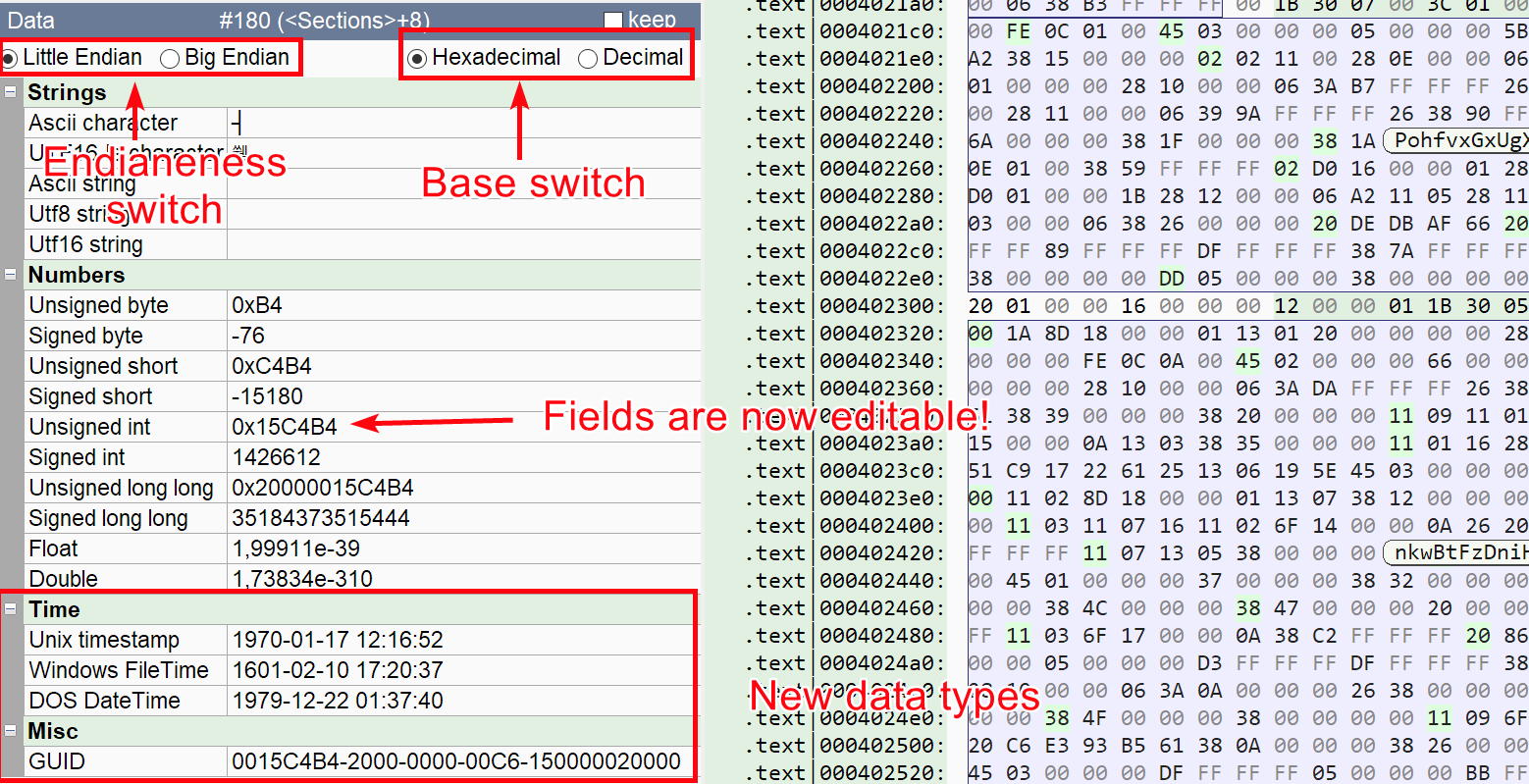Edit the Unix timestamp value 1970-01-17 12:16:52
Screen dimensions: 1529x784
tap(463, 640)
